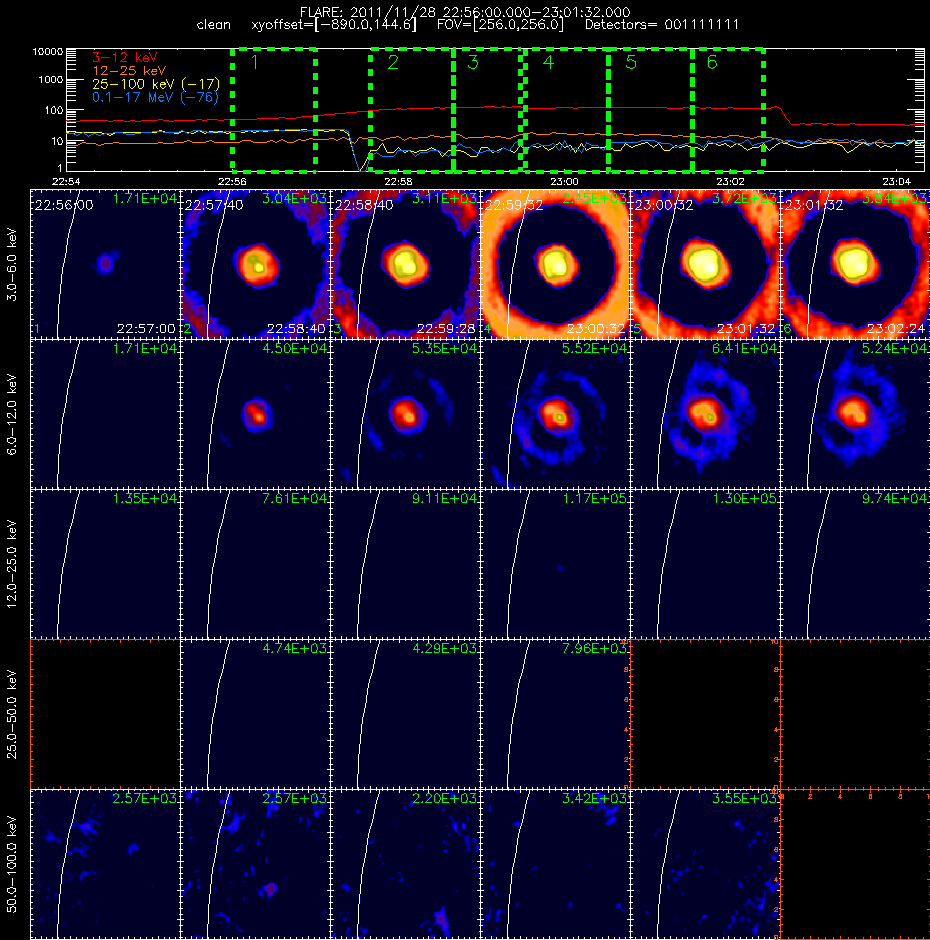Open the 3.0-6.0 keV panel with peak 3.11E+03

[405, 264]
